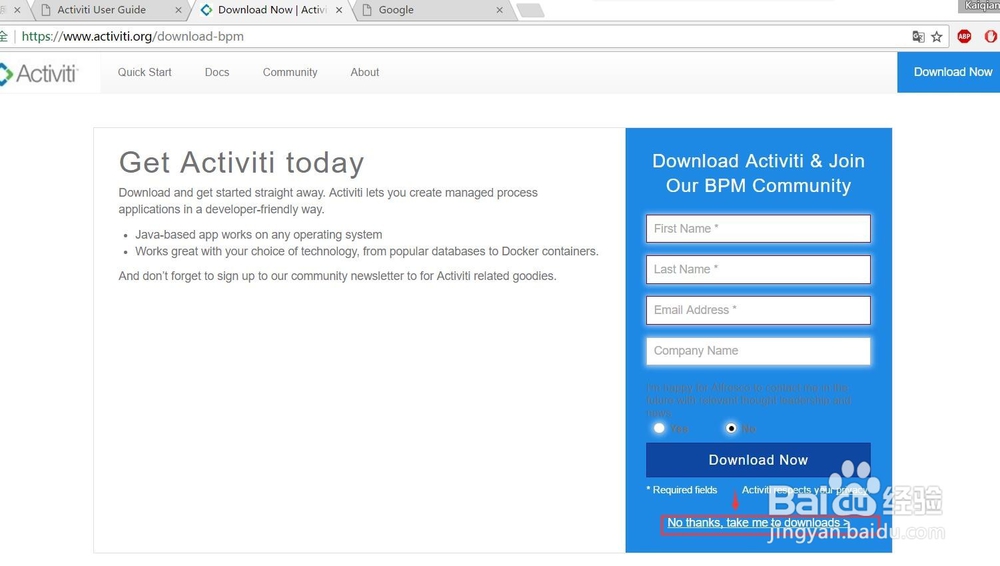
Task: Click the Required fields note
Action: click(682, 490)
